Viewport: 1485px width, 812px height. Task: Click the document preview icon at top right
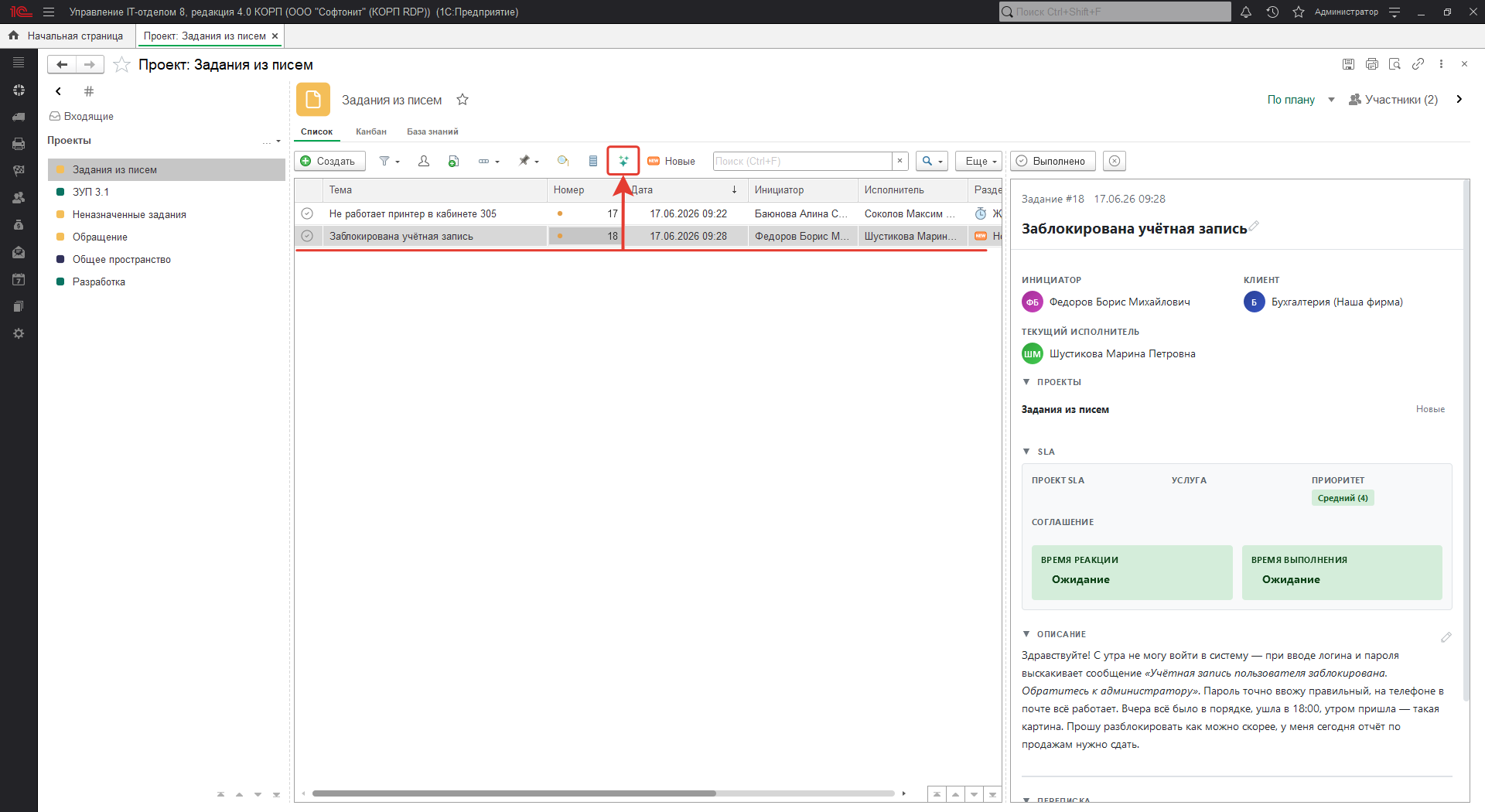[1395, 64]
